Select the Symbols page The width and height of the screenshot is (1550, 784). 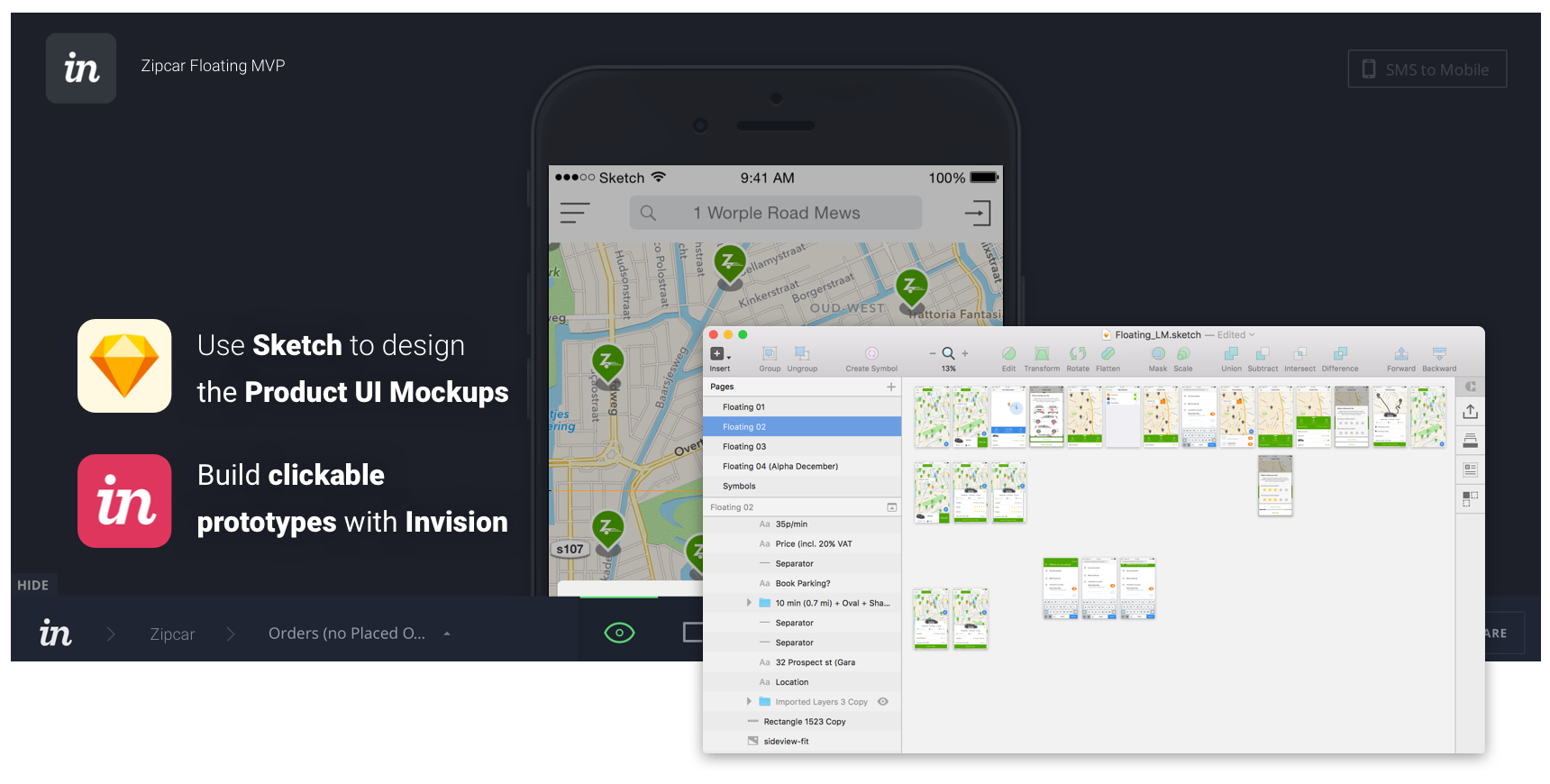click(x=802, y=487)
